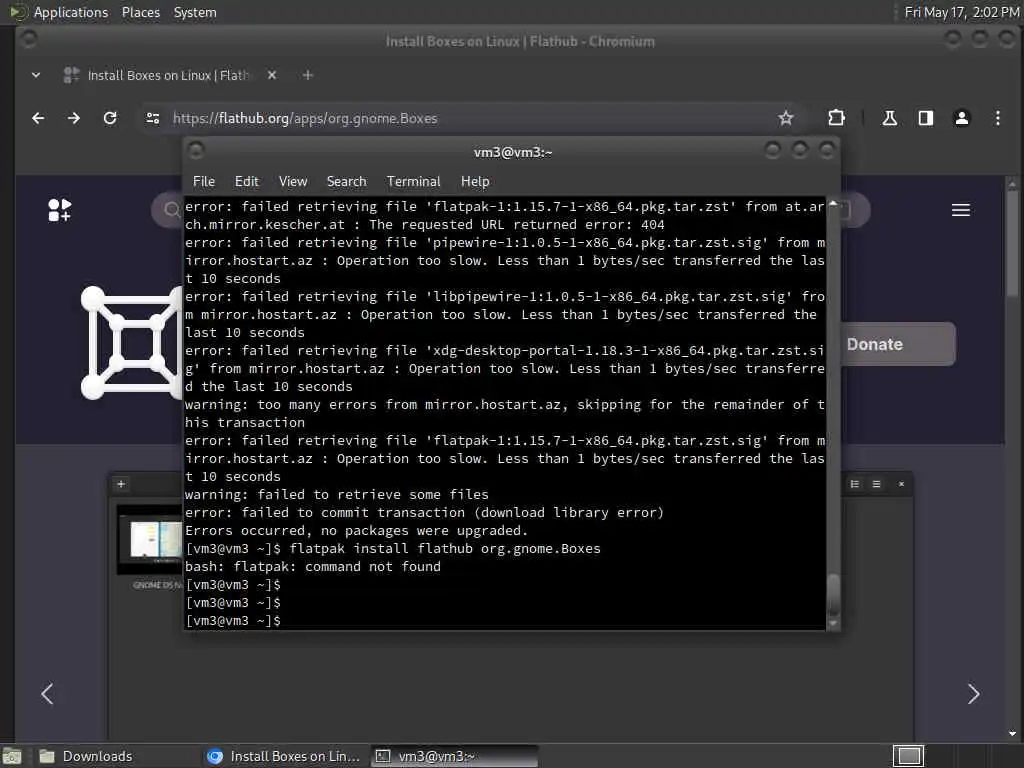
Task: Click the workspace switcher in panel
Action: pos(908,756)
